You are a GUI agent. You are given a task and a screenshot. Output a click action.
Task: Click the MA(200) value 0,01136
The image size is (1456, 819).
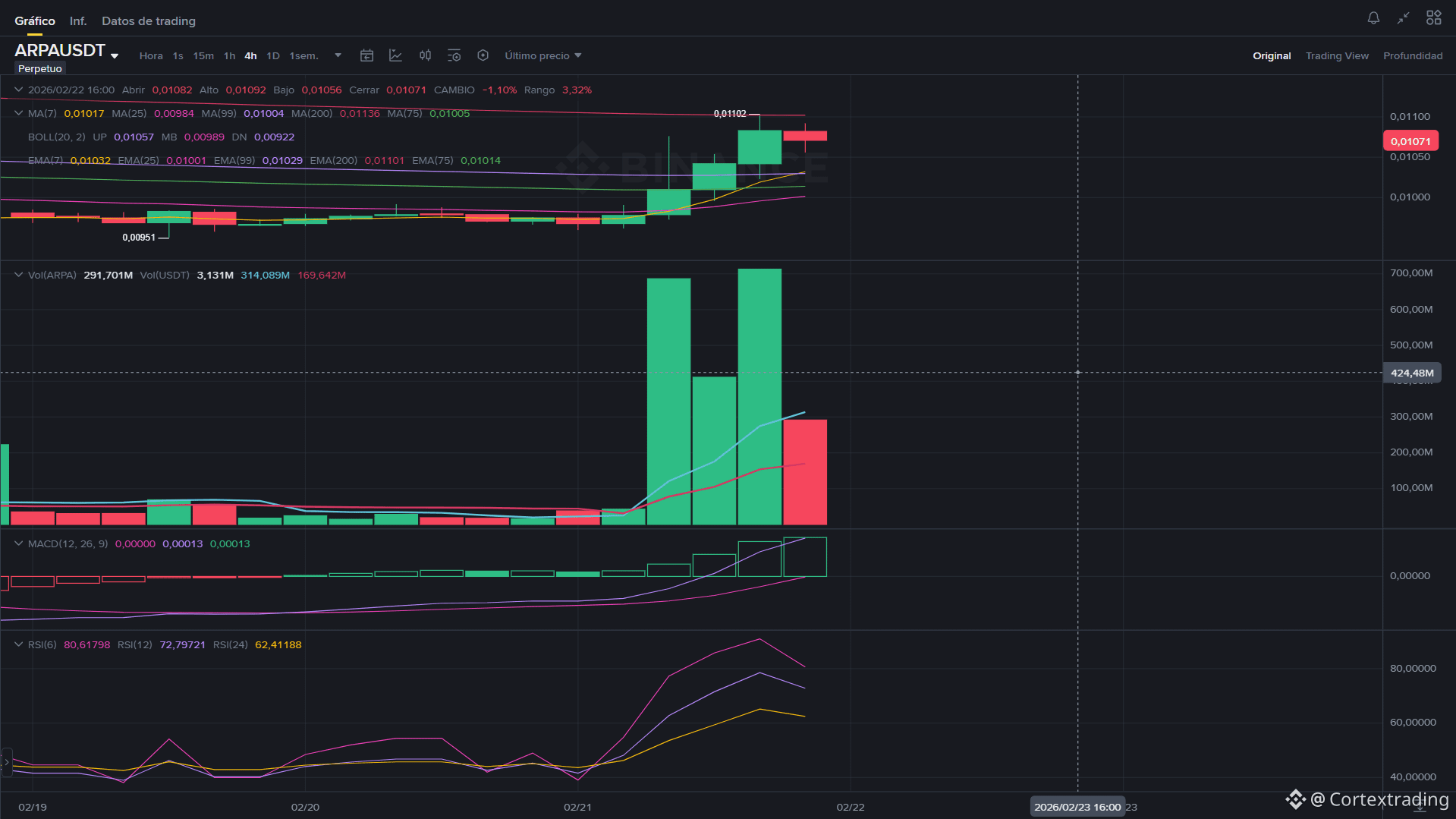pos(360,113)
